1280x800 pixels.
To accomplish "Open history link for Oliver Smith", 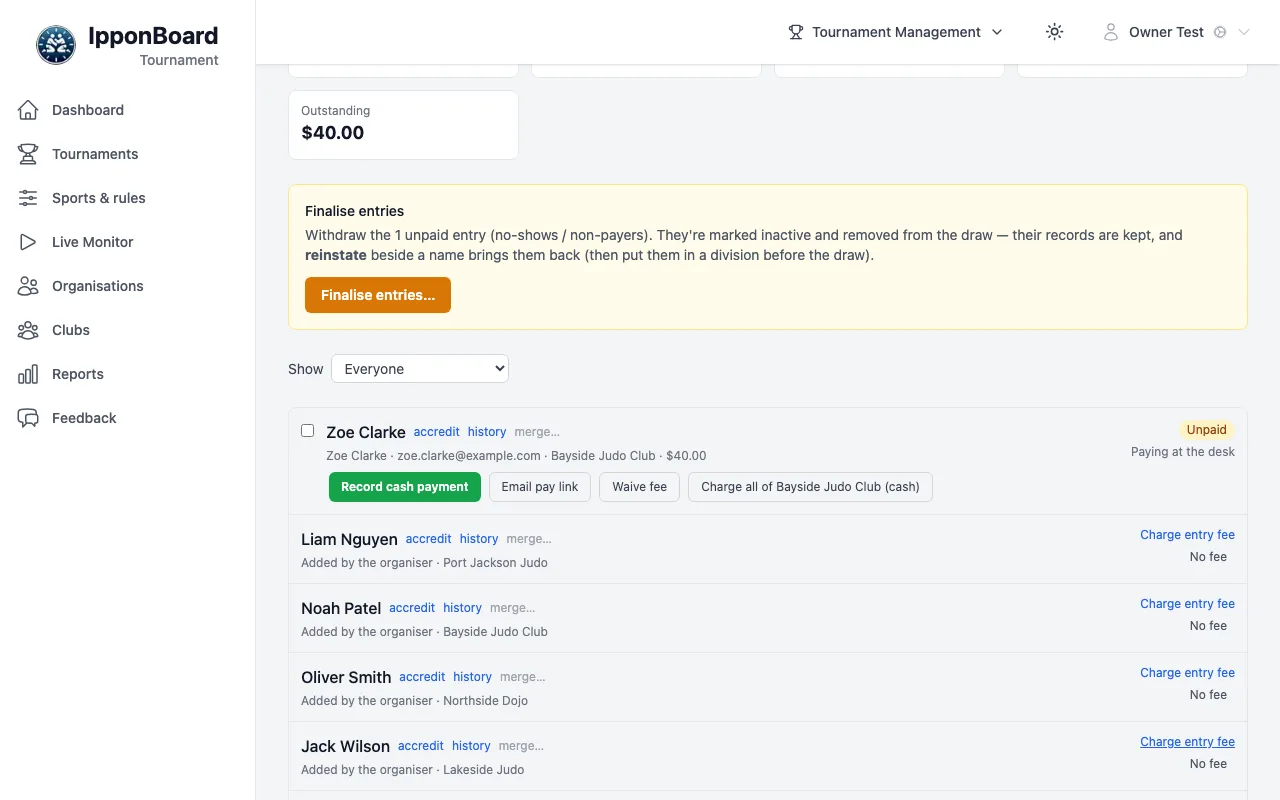I will click(x=472, y=677).
